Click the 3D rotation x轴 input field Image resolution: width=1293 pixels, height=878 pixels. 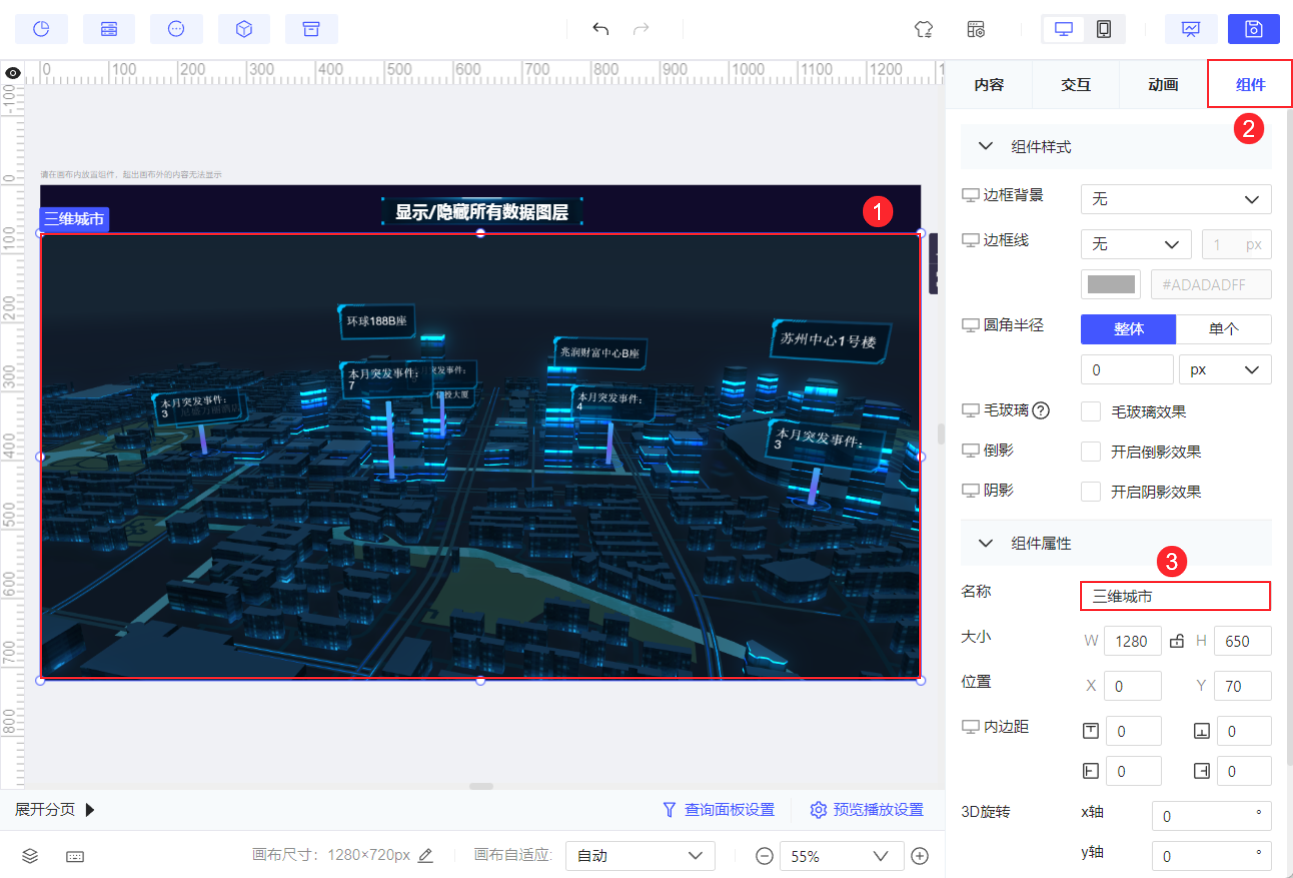[1212, 816]
